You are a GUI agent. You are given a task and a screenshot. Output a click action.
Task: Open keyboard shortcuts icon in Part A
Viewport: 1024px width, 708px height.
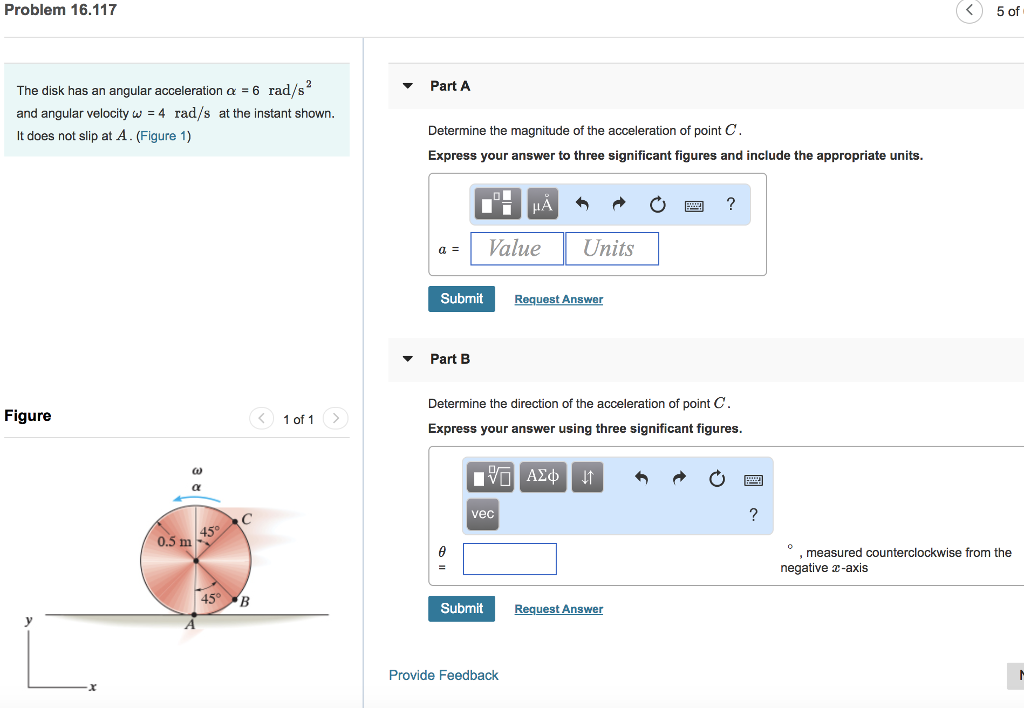pos(694,206)
